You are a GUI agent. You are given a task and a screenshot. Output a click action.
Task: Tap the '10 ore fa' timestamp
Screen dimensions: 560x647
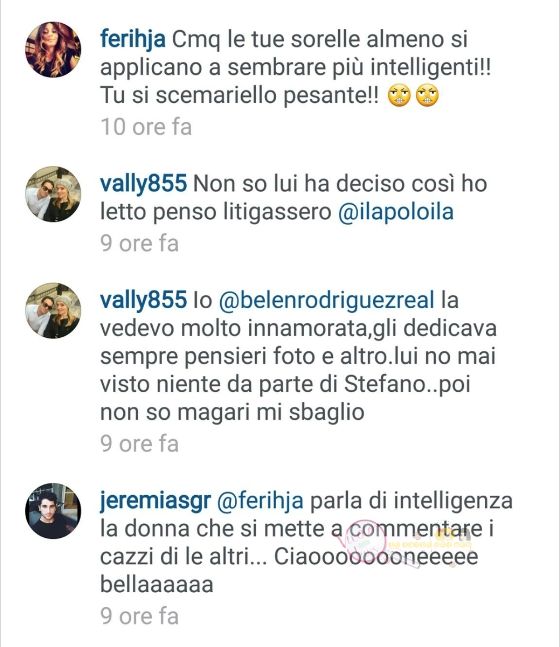coord(146,127)
